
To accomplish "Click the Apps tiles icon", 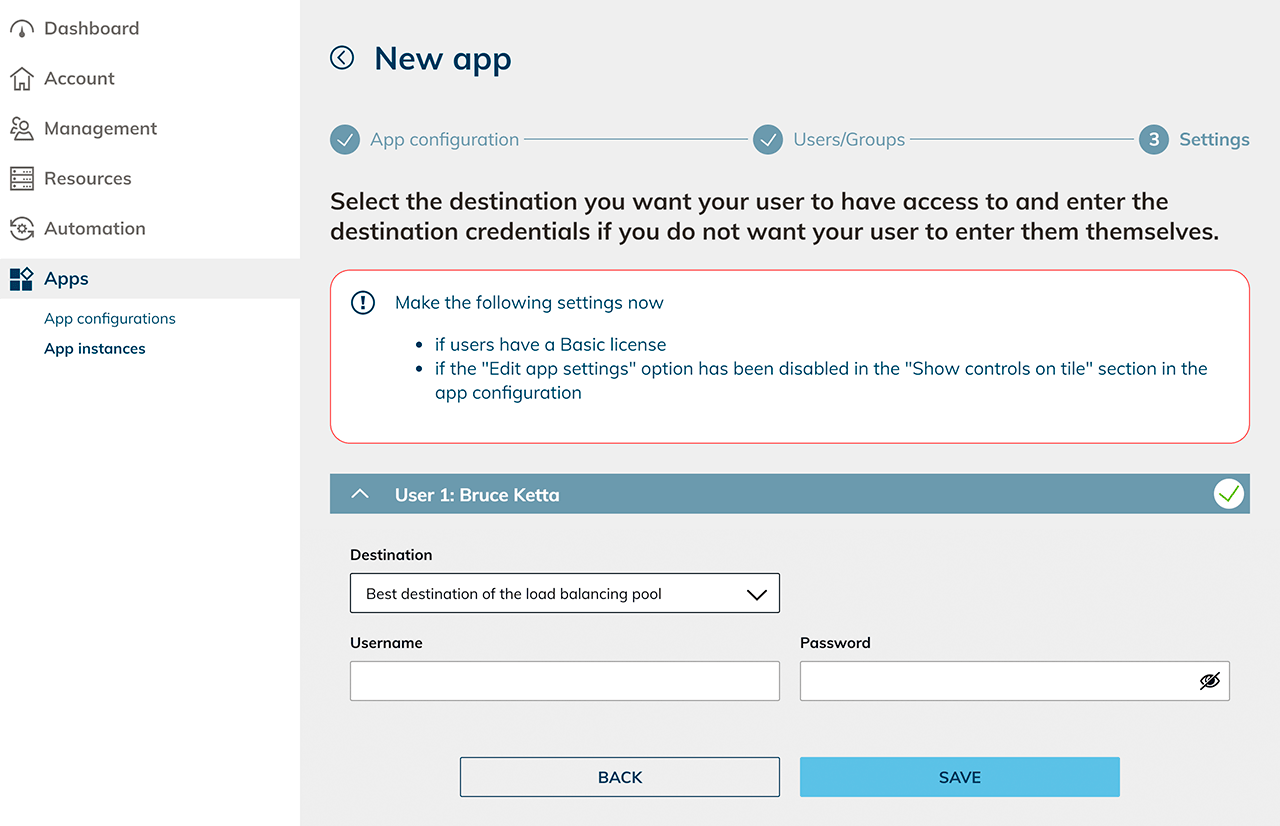I will click(22, 279).
